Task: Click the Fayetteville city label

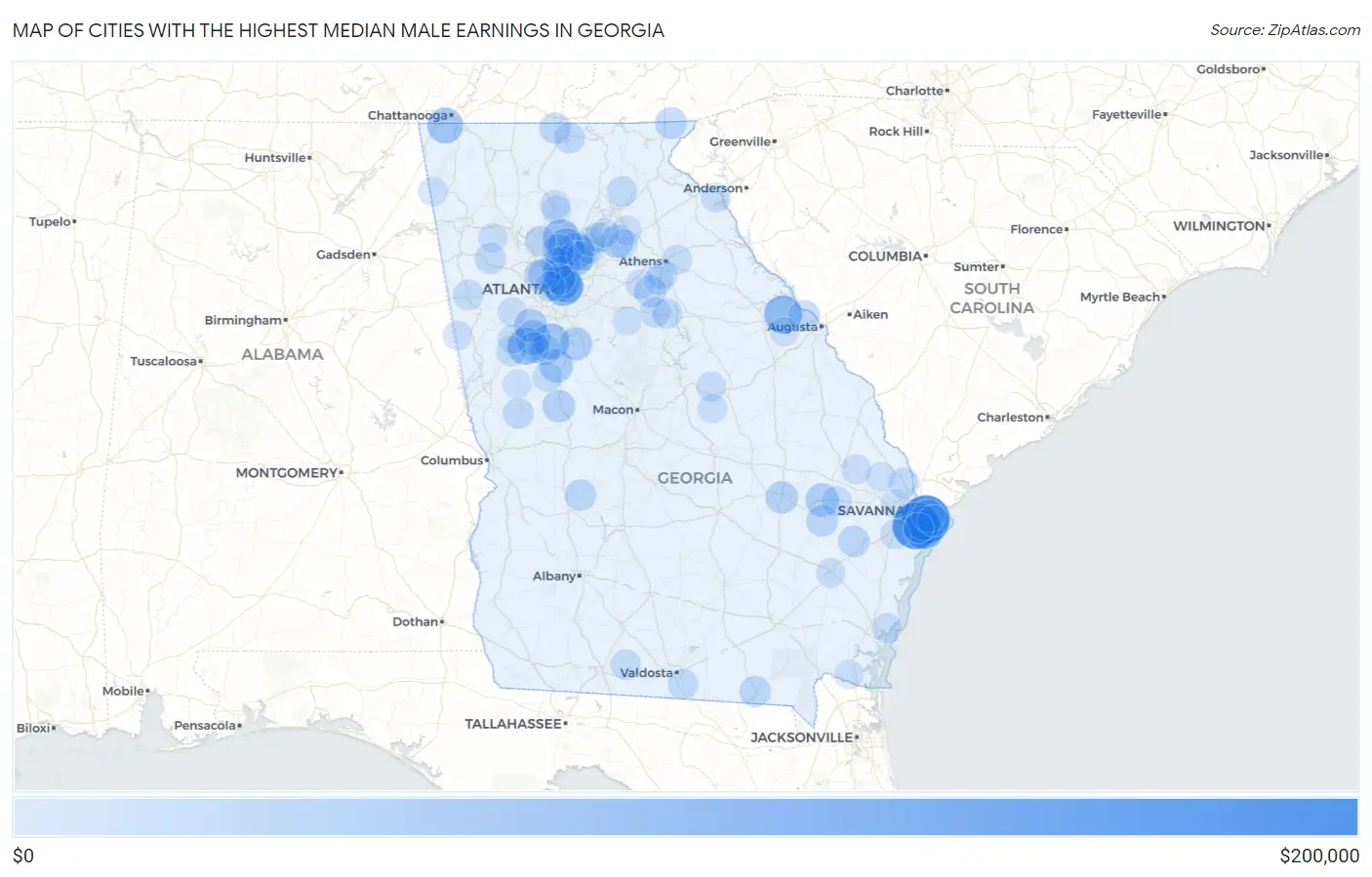Action: [x=1127, y=114]
